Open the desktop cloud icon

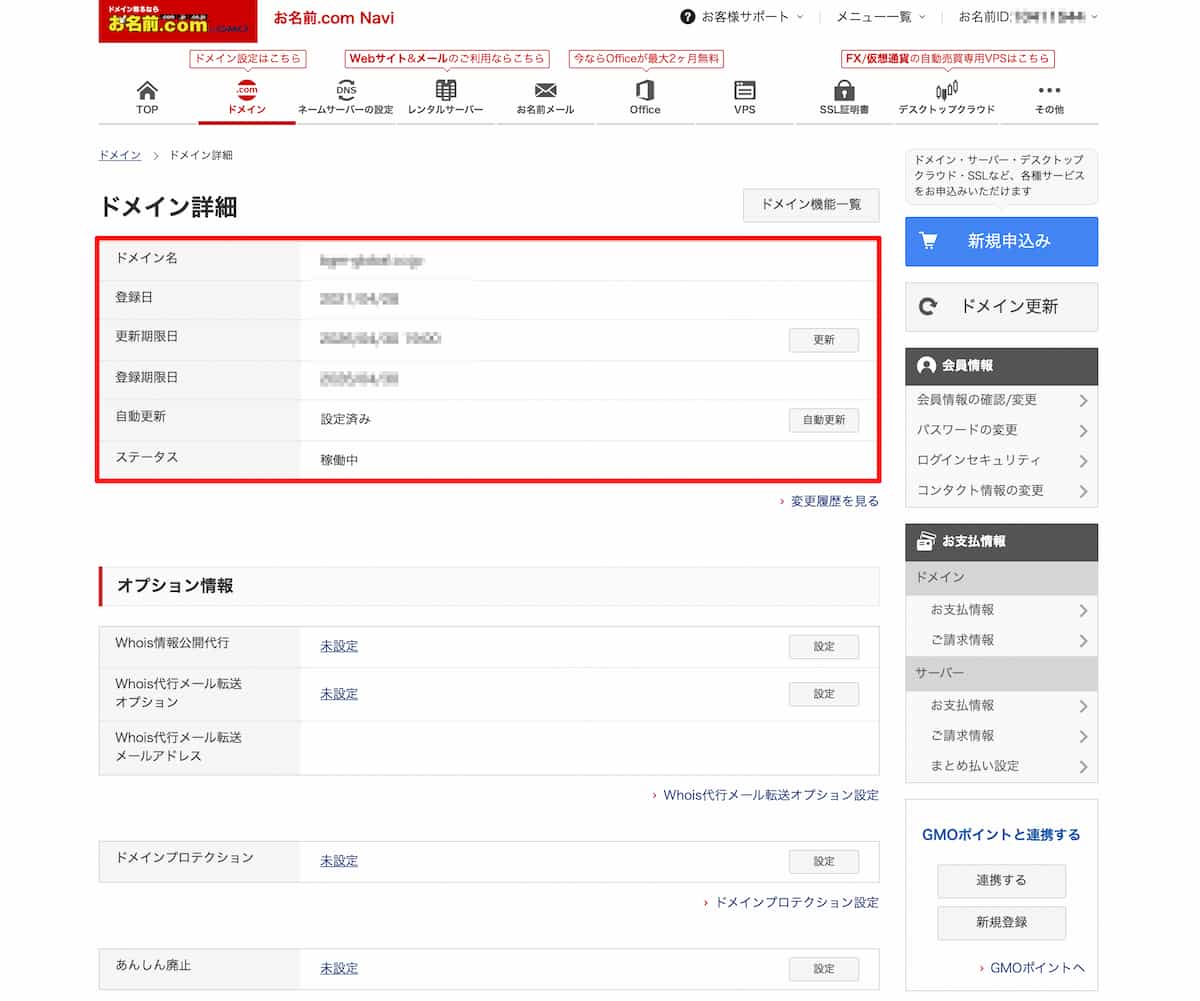pyautogui.click(x=946, y=91)
